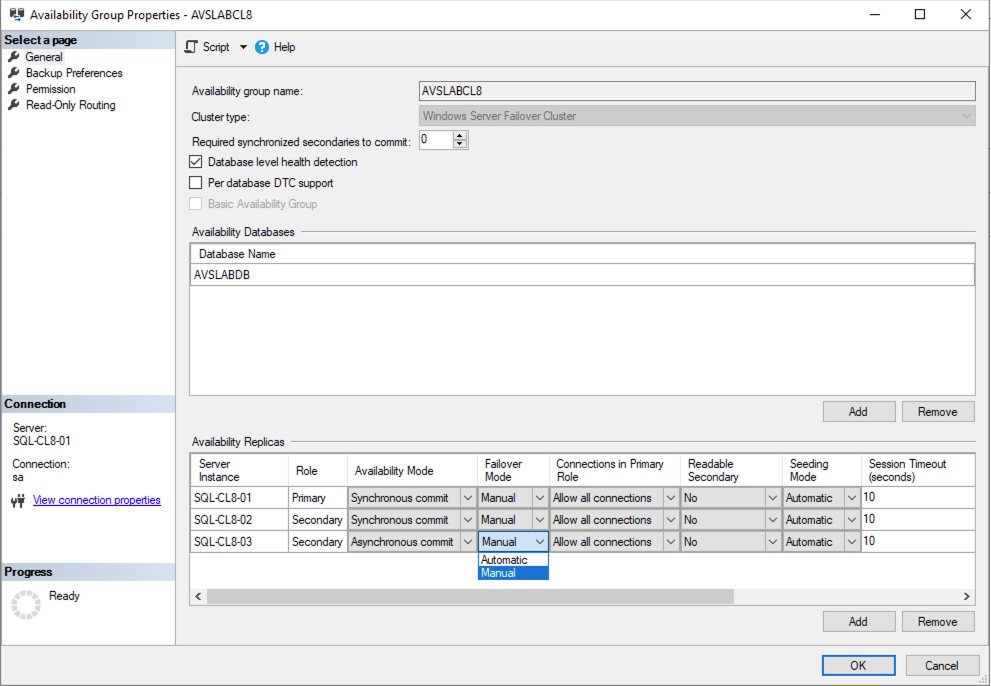The height and width of the screenshot is (686, 991).
Task: Toggle the Basic Availability Group checkbox
Action: click(196, 204)
